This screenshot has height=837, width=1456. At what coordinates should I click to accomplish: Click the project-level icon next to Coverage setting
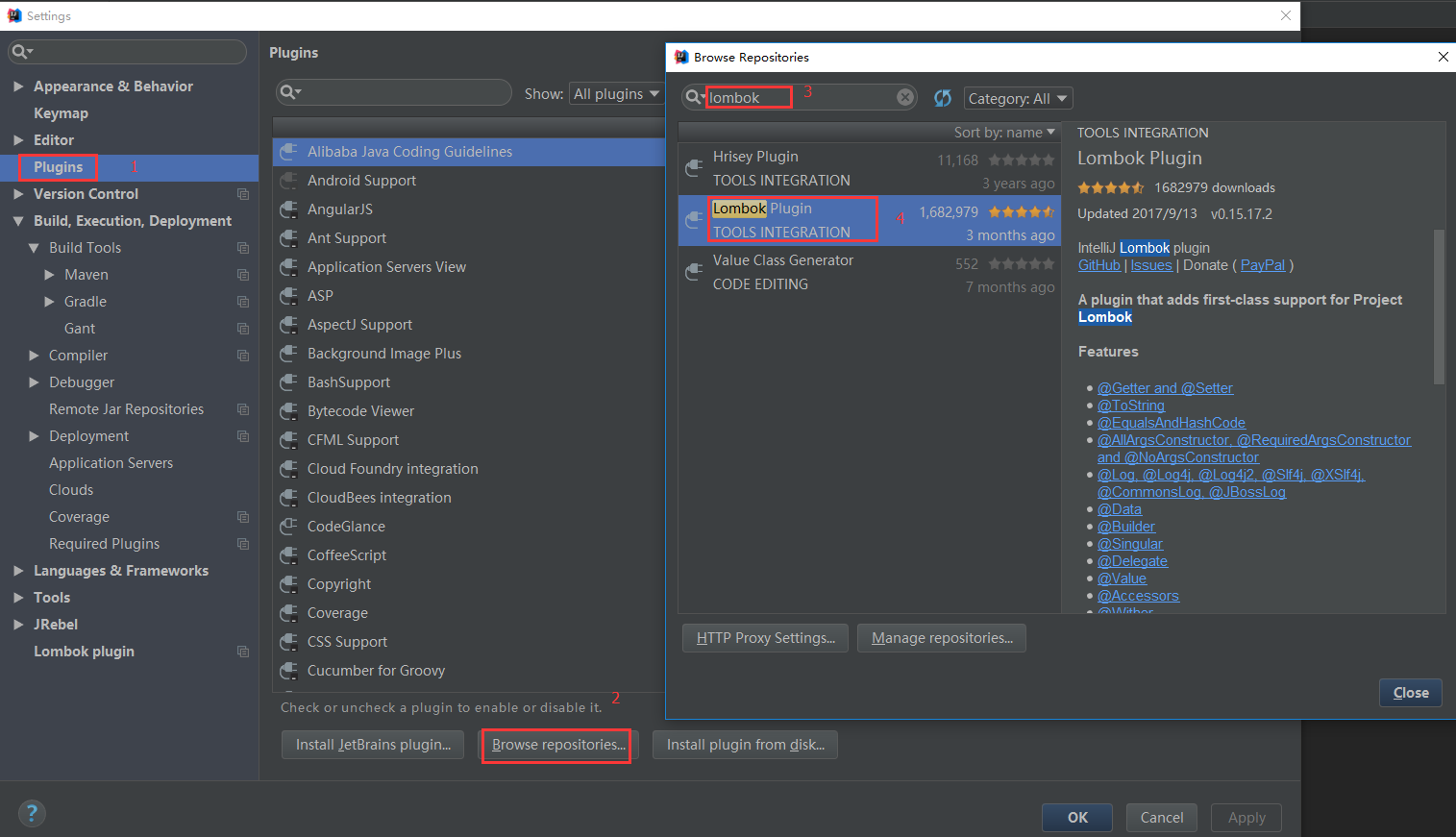[243, 517]
